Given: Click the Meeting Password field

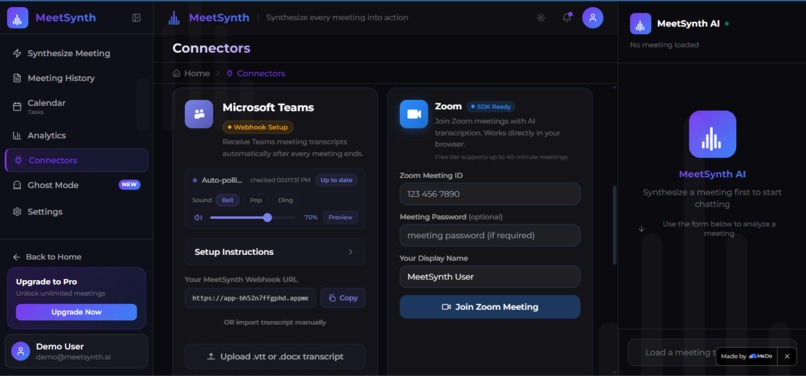Looking at the screenshot, I should [490, 236].
